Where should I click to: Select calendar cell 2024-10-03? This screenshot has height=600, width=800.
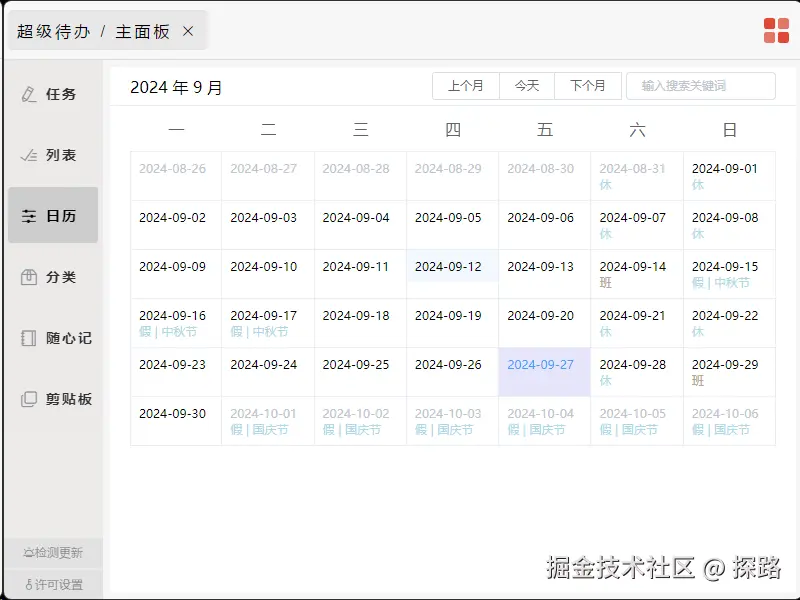click(452, 421)
